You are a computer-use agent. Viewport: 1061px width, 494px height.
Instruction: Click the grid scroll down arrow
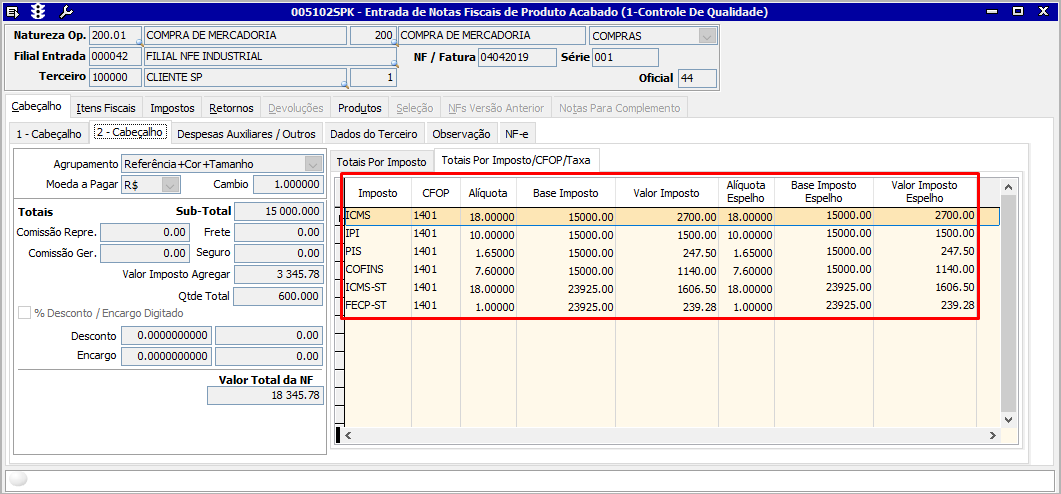(x=1009, y=420)
